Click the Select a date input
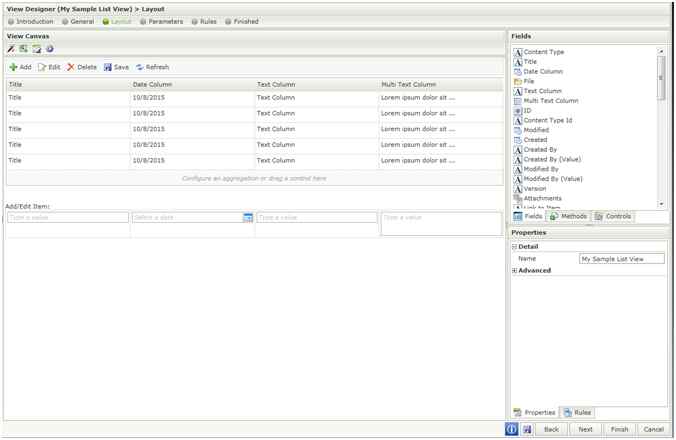 tap(188, 218)
